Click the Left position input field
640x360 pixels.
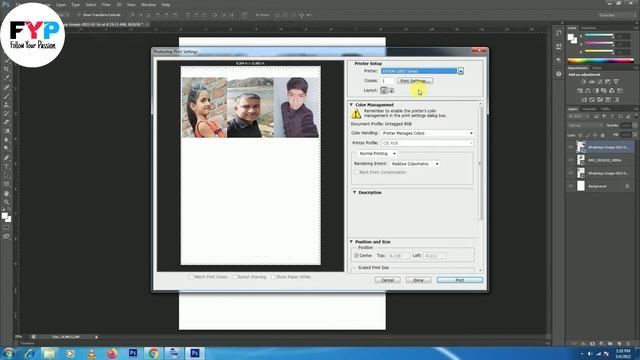(434, 256)
